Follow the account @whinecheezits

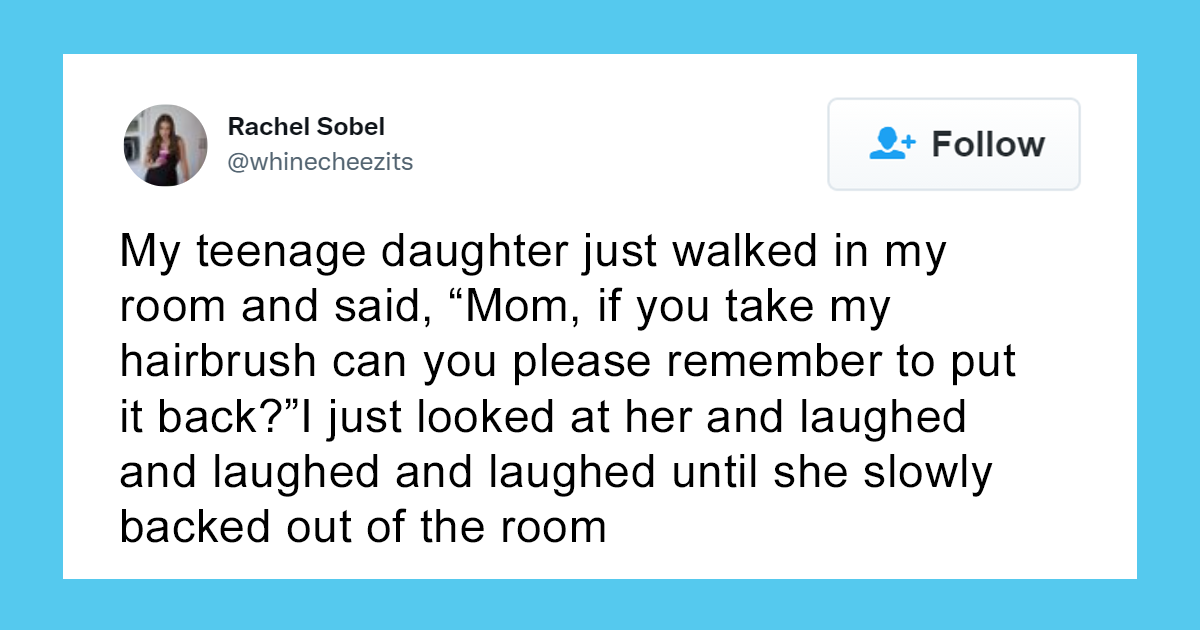tap(952, 144)
